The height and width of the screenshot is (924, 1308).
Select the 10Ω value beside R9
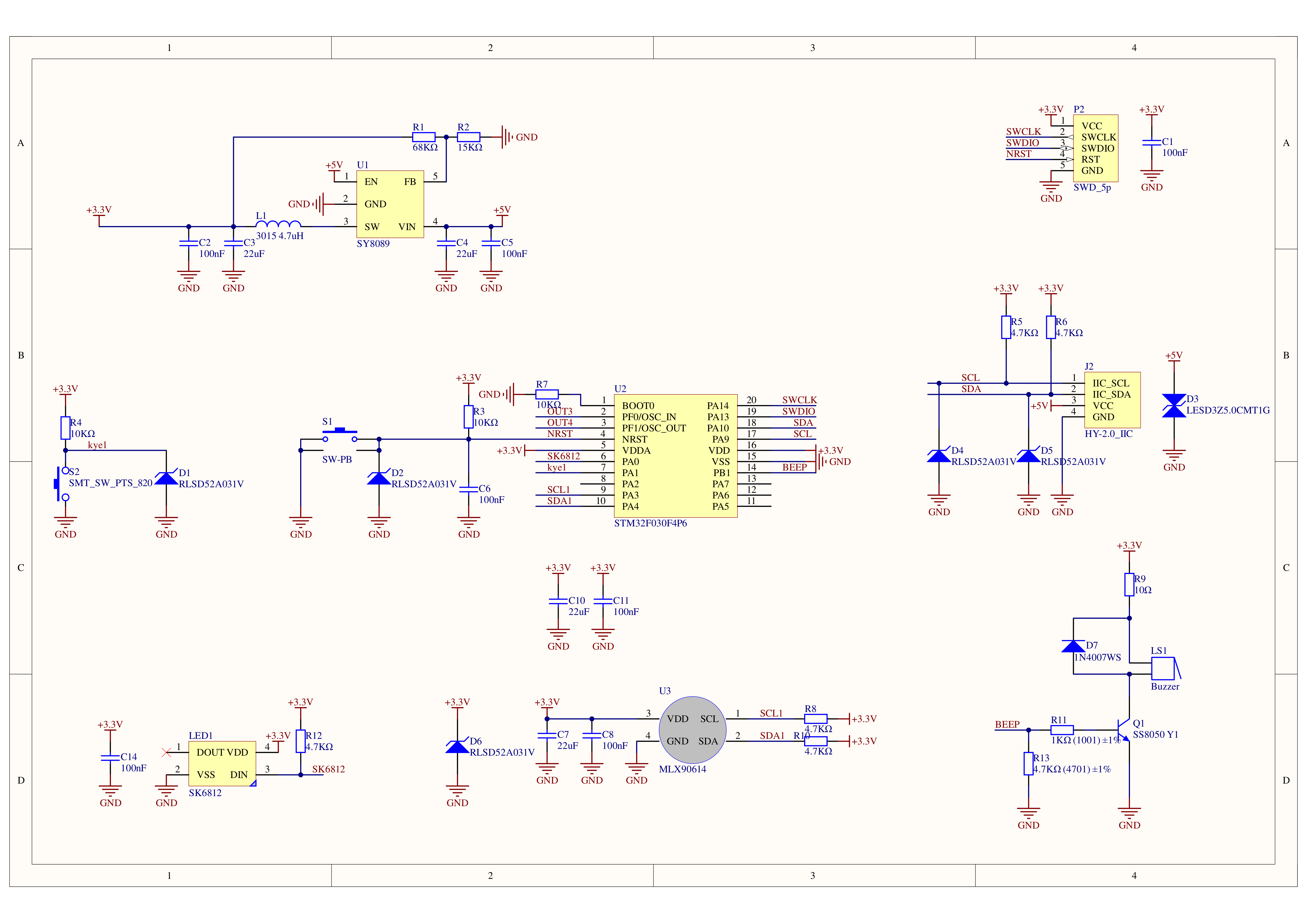1143,590
